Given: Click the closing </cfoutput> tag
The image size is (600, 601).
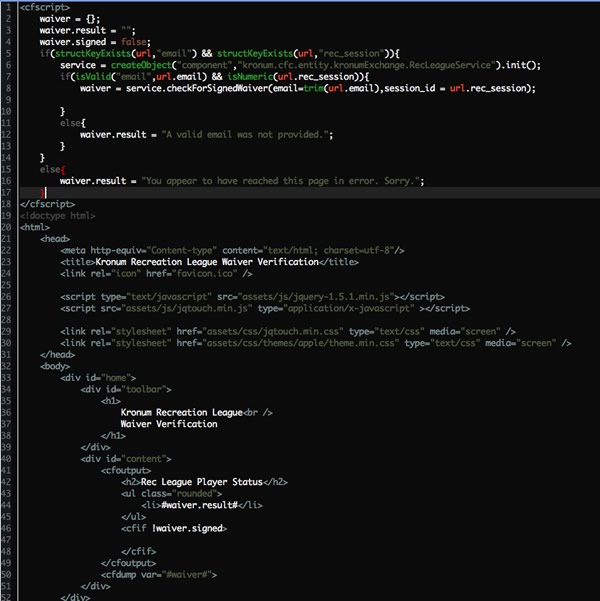Looking at the screenshot, I should (128, 563).
